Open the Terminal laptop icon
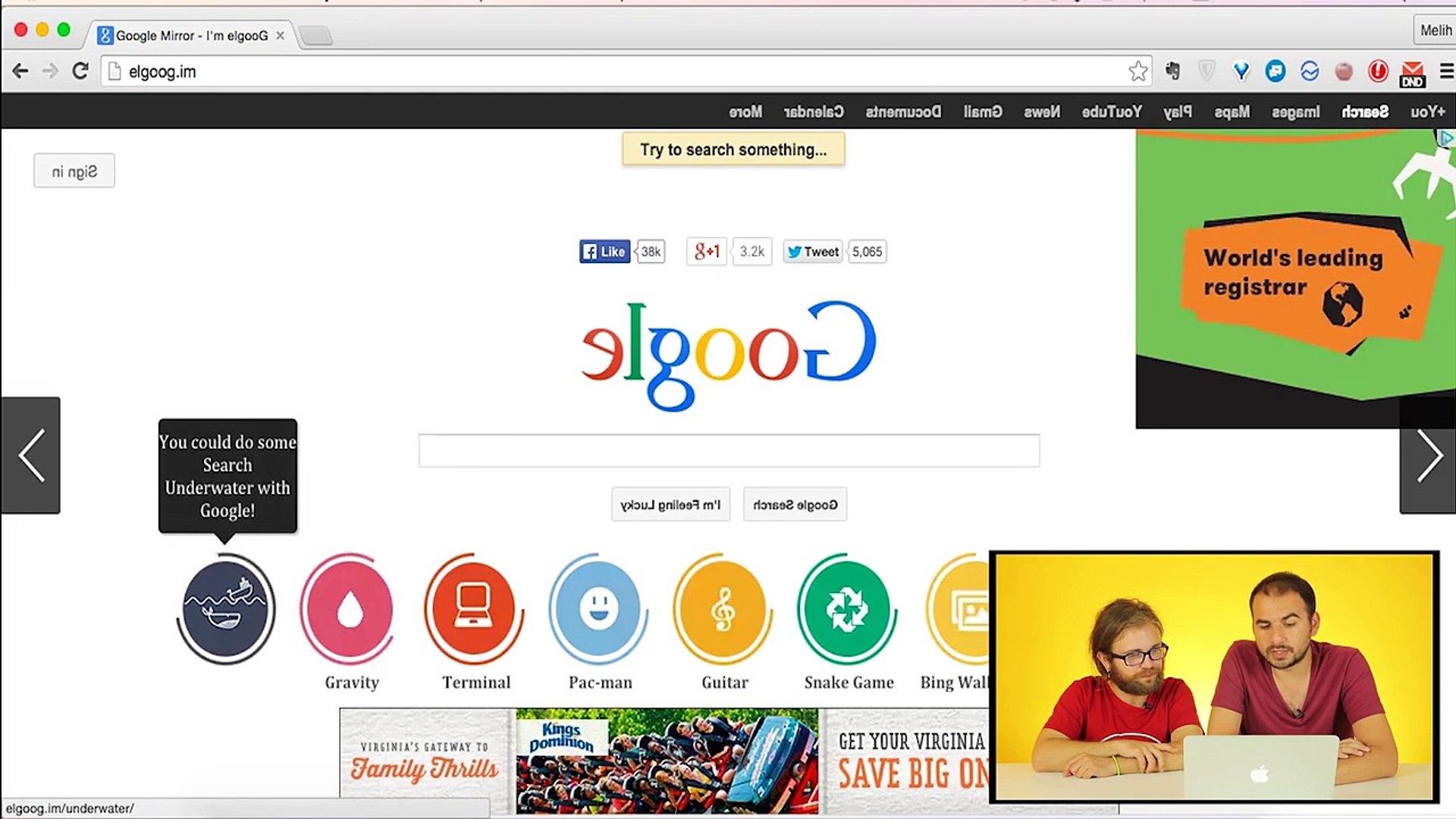This screenshot has height=819, width=1456. [x=474, y=609]
